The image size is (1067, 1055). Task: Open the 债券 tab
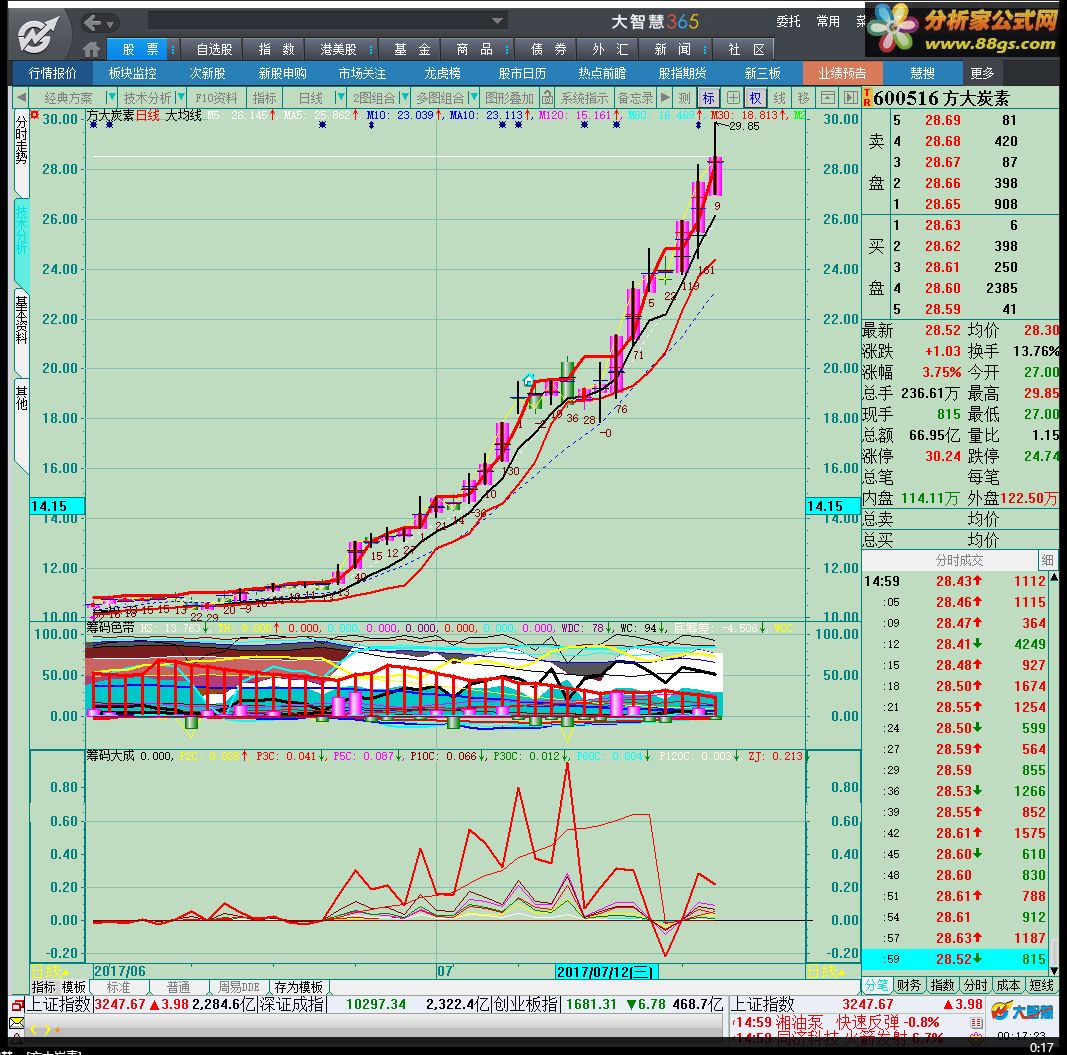tap(548, 50)
